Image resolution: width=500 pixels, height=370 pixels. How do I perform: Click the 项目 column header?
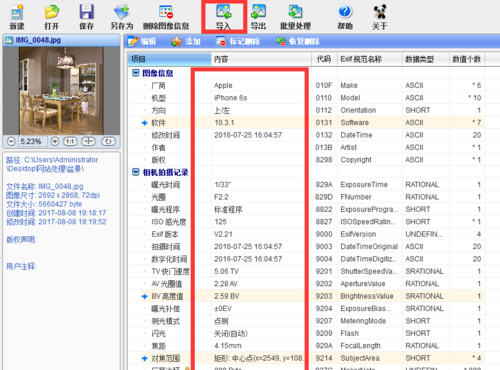point(169,59)
